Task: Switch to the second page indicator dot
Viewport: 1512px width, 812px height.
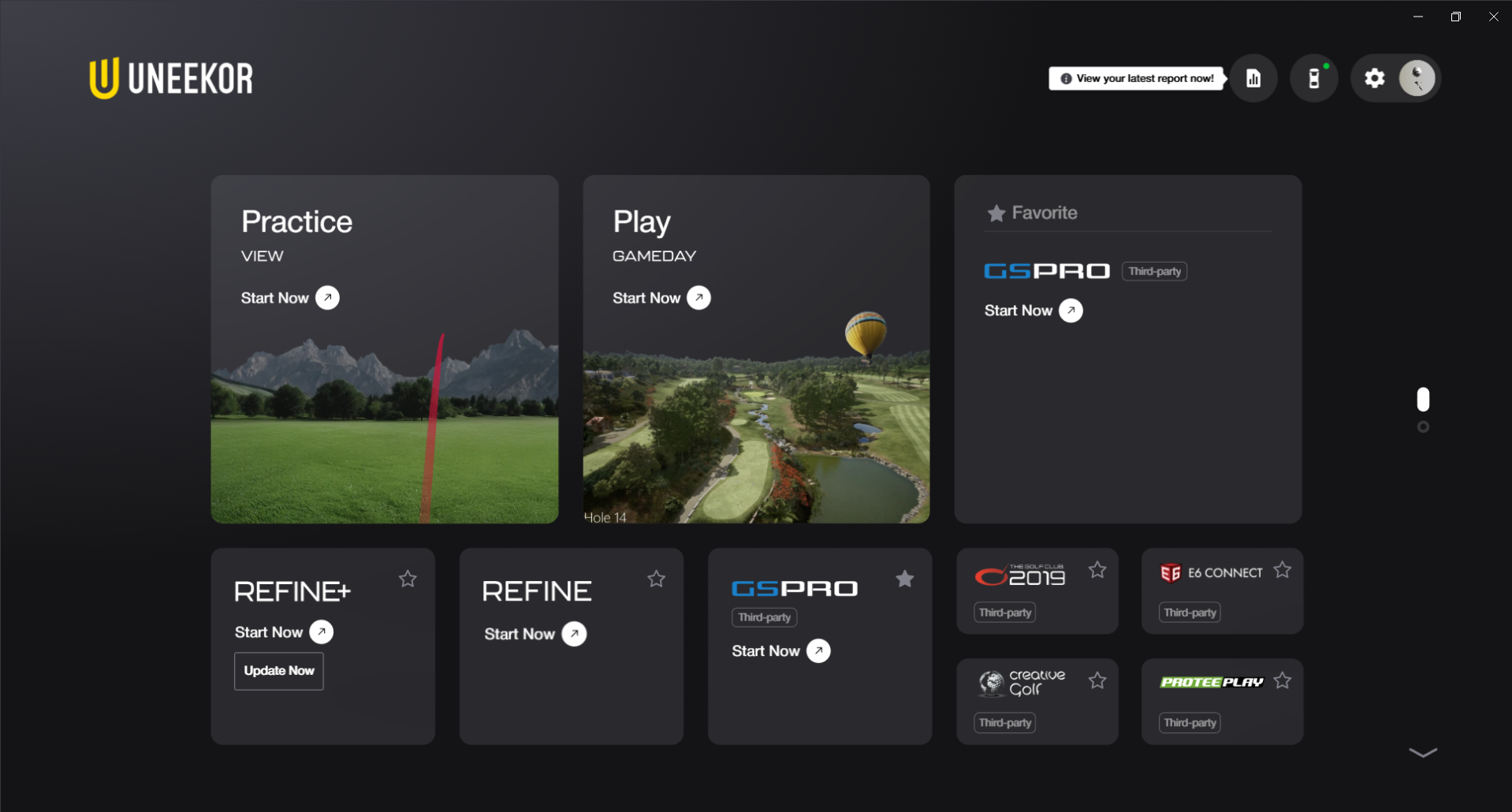Action: click(1423, 427)
